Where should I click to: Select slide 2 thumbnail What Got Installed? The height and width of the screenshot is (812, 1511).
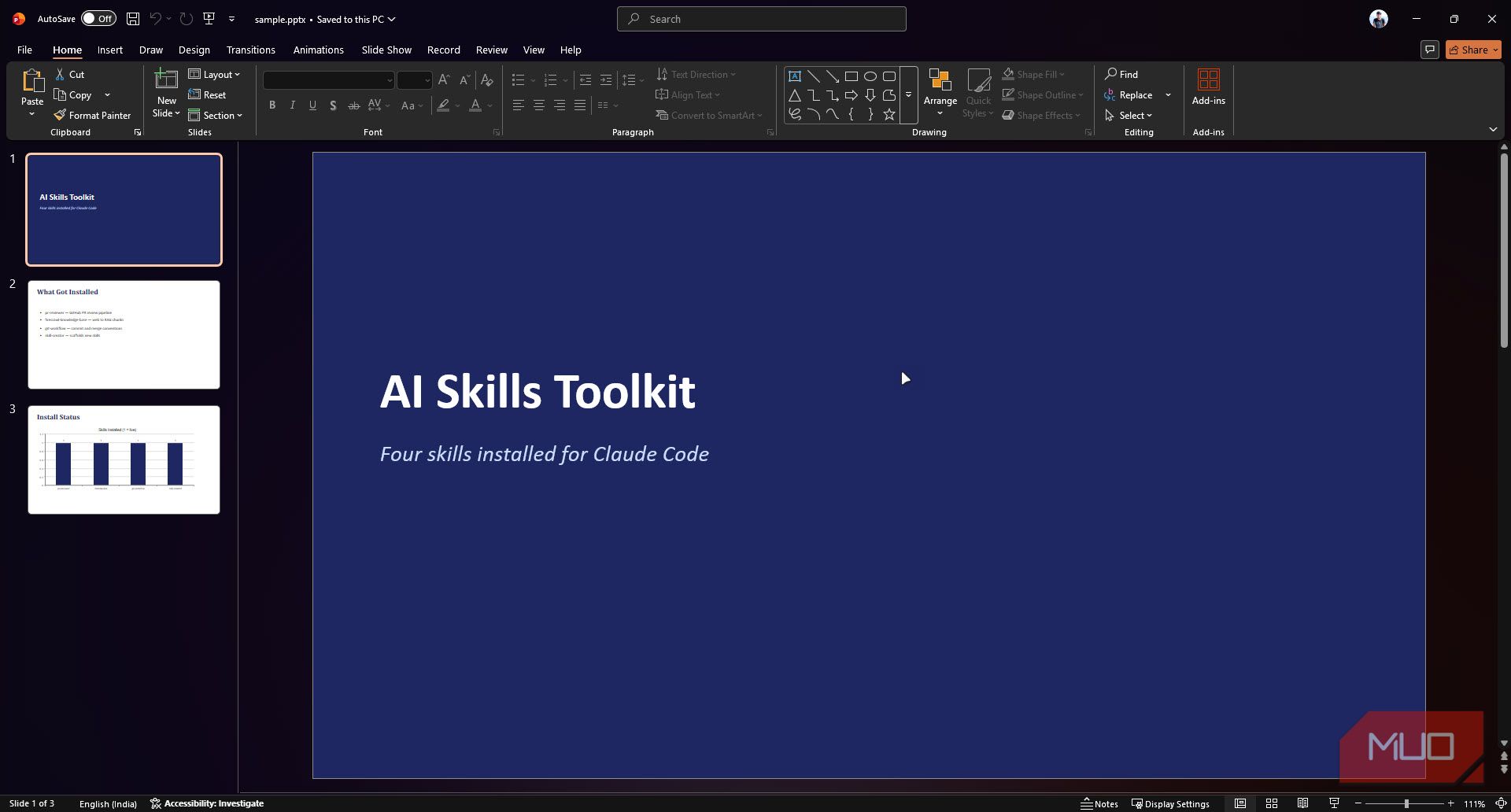point(124,334)
